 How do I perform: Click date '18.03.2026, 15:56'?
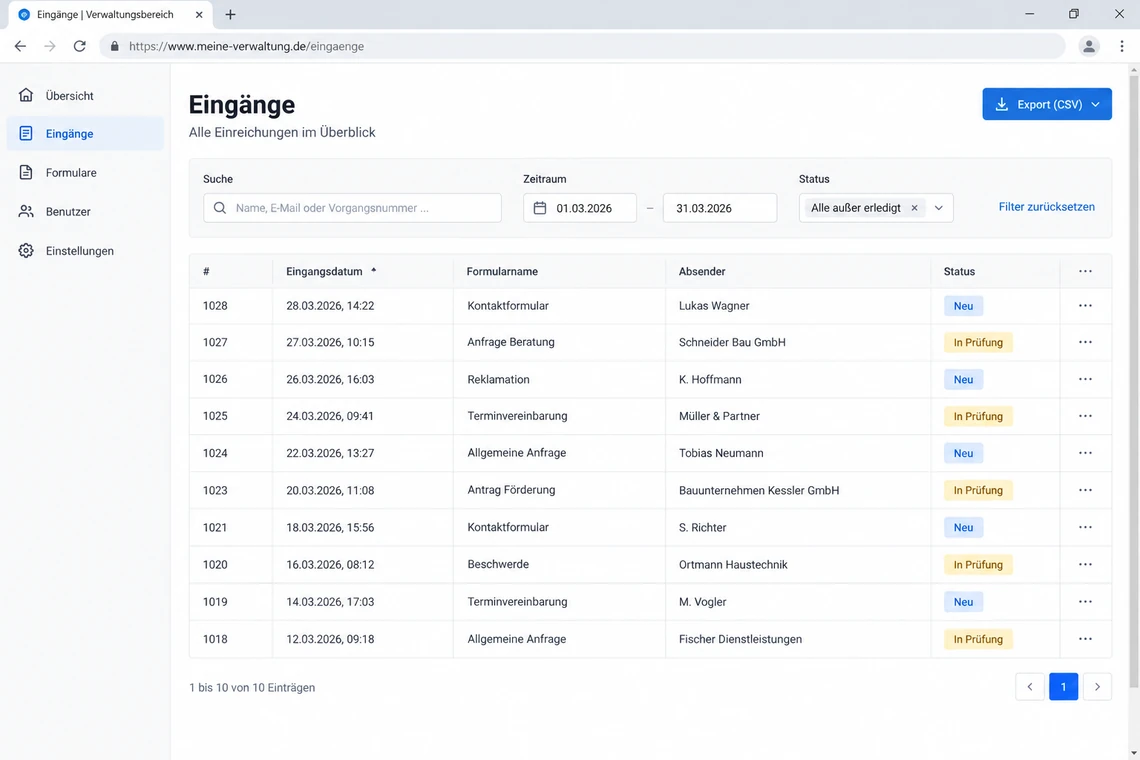tap(330, 527)
